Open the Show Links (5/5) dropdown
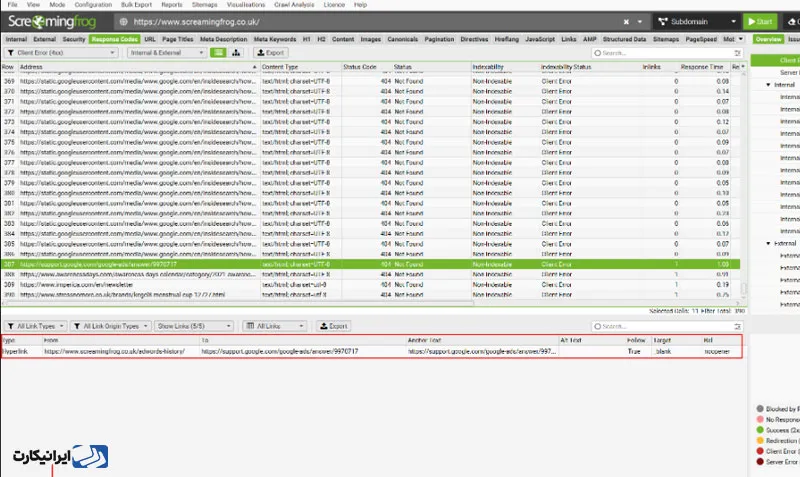The image size is (800, 477). pyautogui.click(x=195, y=326)
